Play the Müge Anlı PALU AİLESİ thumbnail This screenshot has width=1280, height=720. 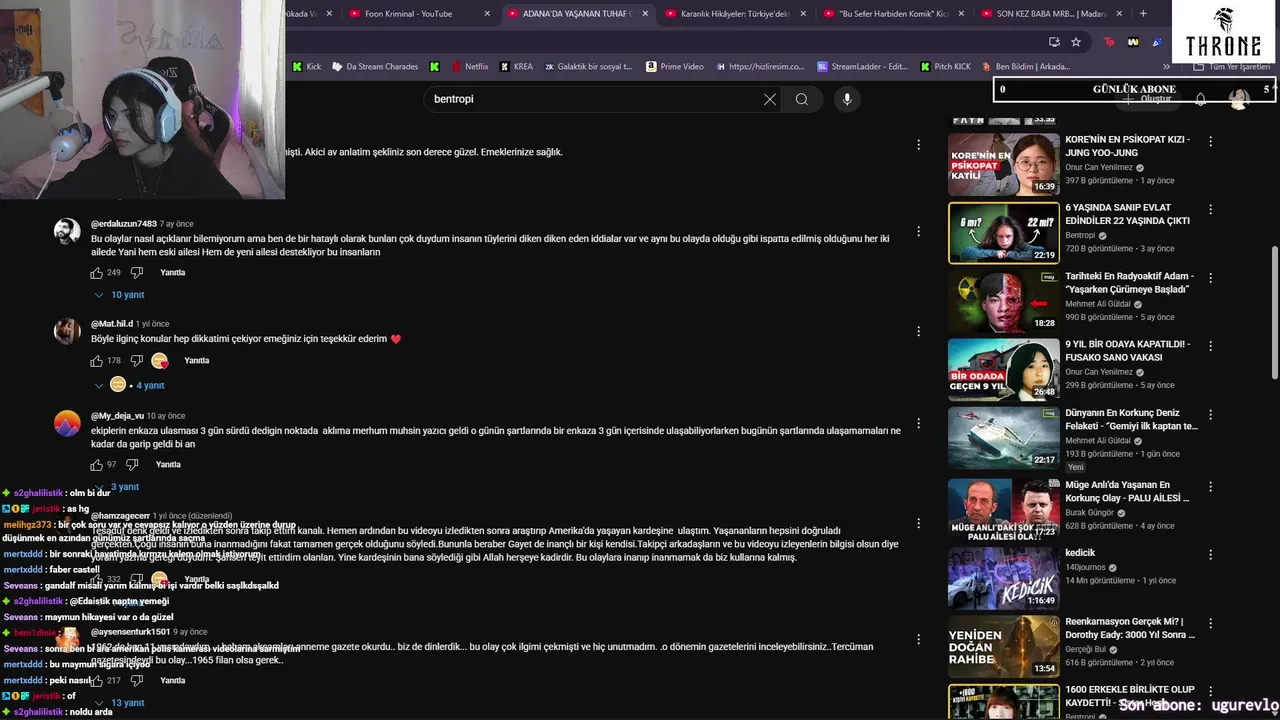[x=1003, y=509]
